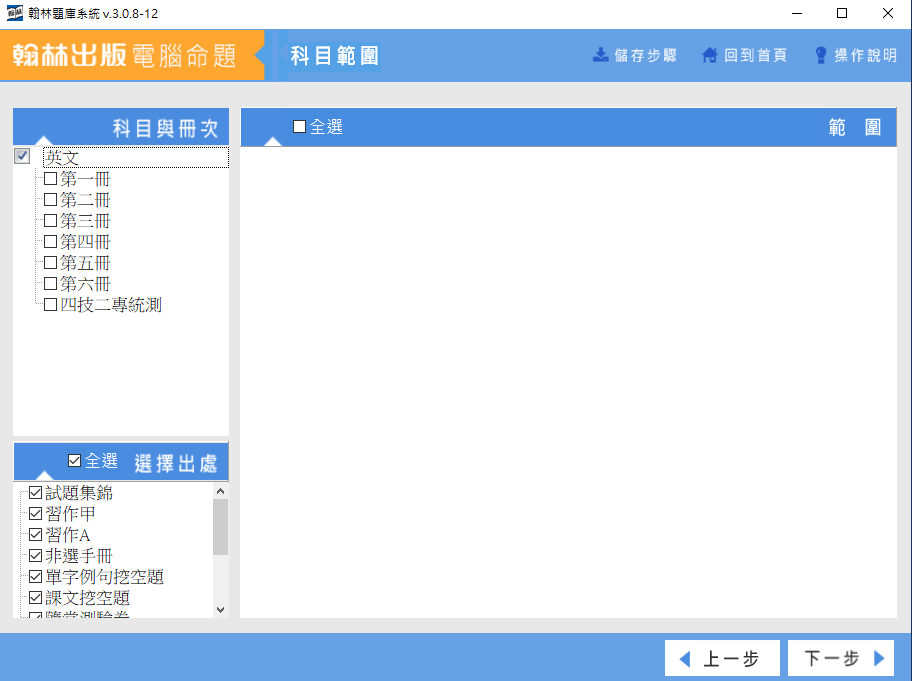
Task: Uncheck 全選 in 選擇出處 panel
Action: click(x=74, y=461)
